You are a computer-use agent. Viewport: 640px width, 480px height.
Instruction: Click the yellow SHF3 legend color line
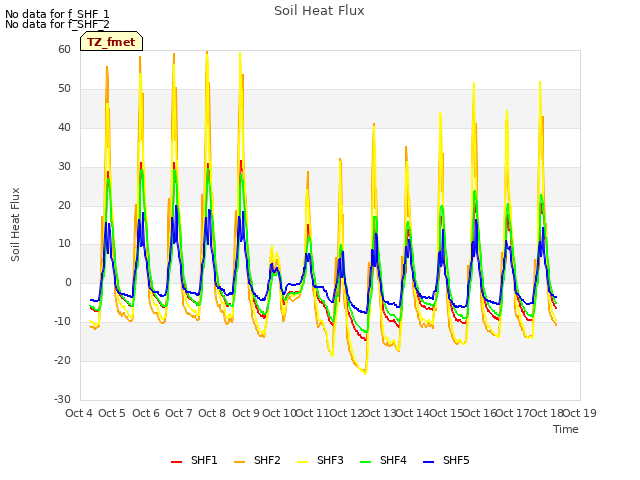coord(302,462)
